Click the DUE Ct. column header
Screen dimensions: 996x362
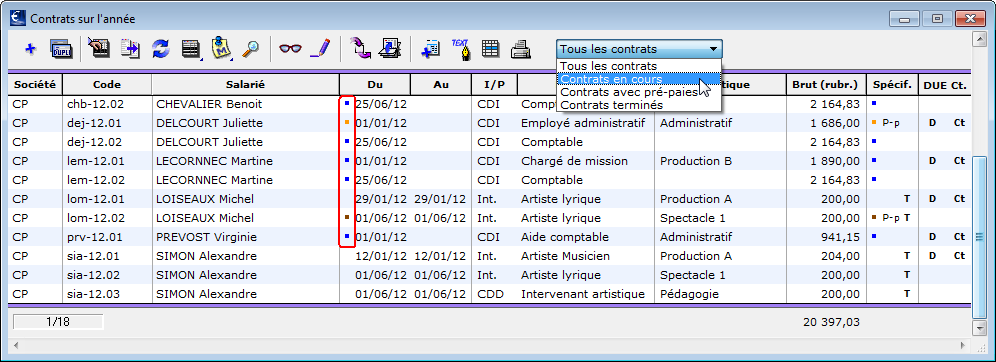(x=945, y=84)
